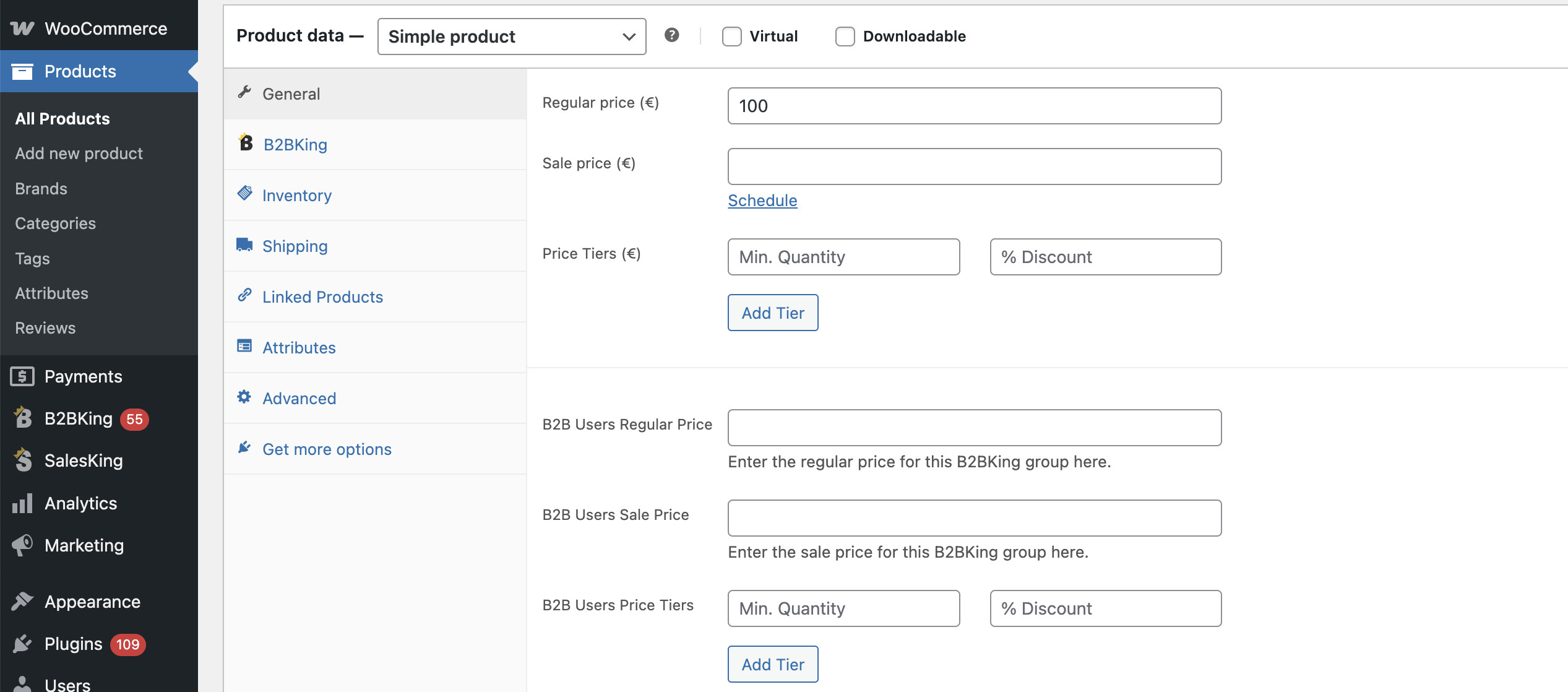
Task: Click the Linked Products chain icon
Action: [x=244, y=295]
